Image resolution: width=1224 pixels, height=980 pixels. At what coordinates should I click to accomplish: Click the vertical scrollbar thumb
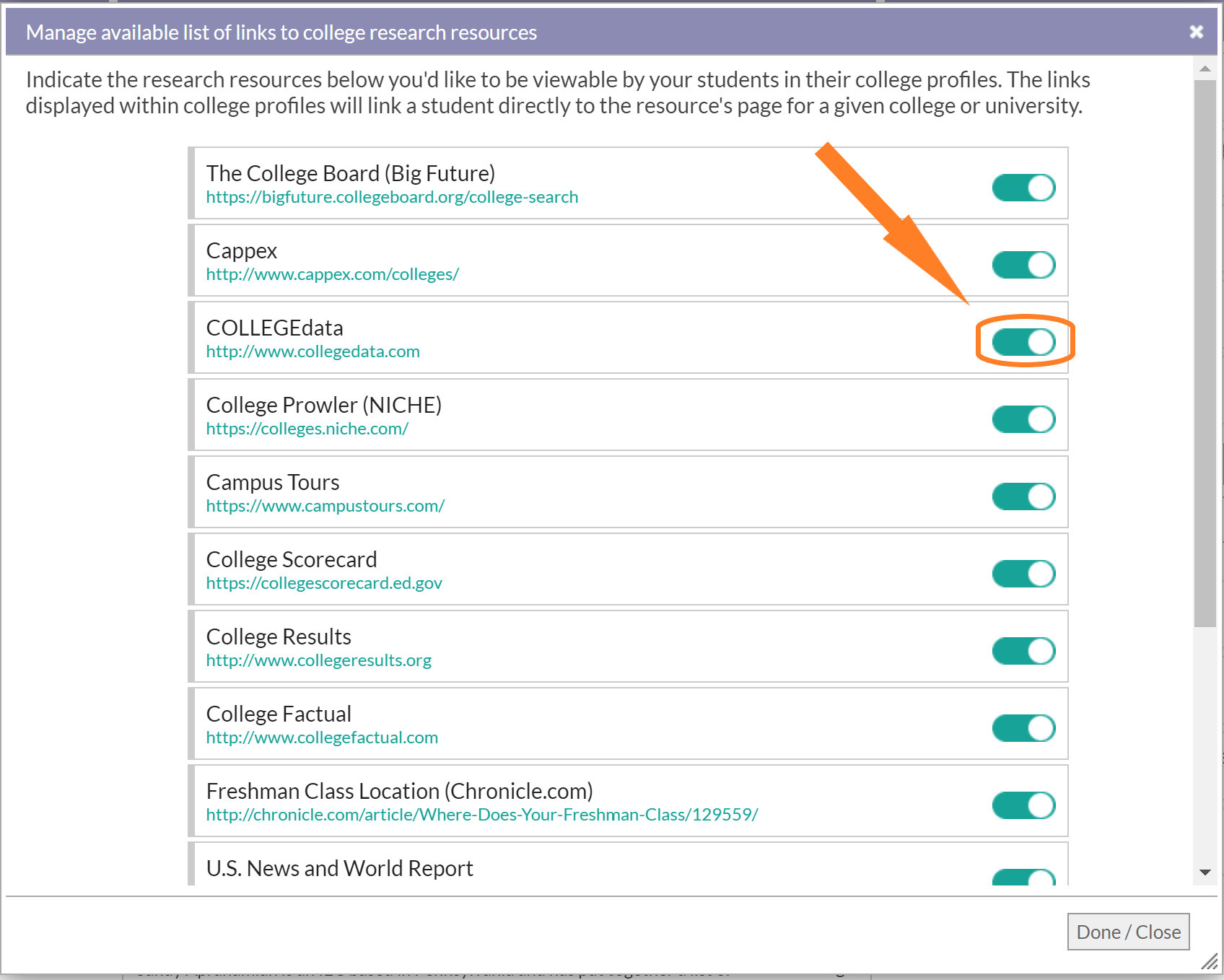1205,354
